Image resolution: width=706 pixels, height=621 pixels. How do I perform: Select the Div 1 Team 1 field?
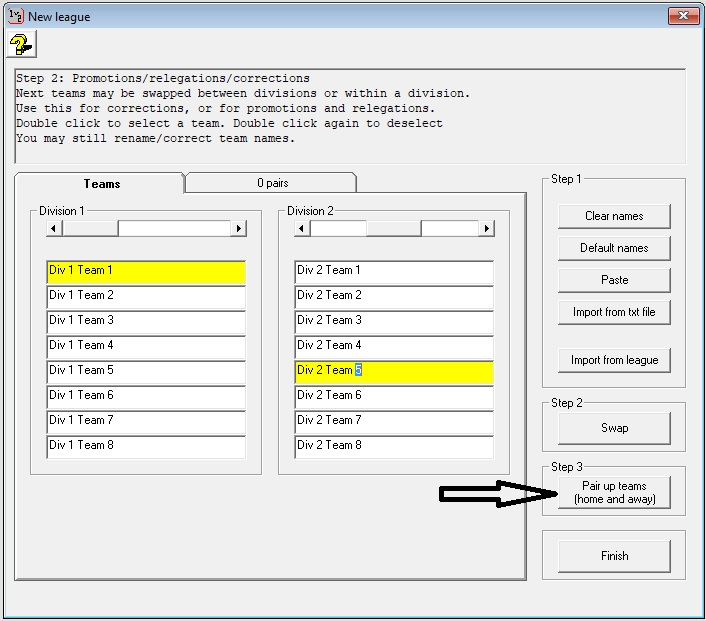pos(146,271)
